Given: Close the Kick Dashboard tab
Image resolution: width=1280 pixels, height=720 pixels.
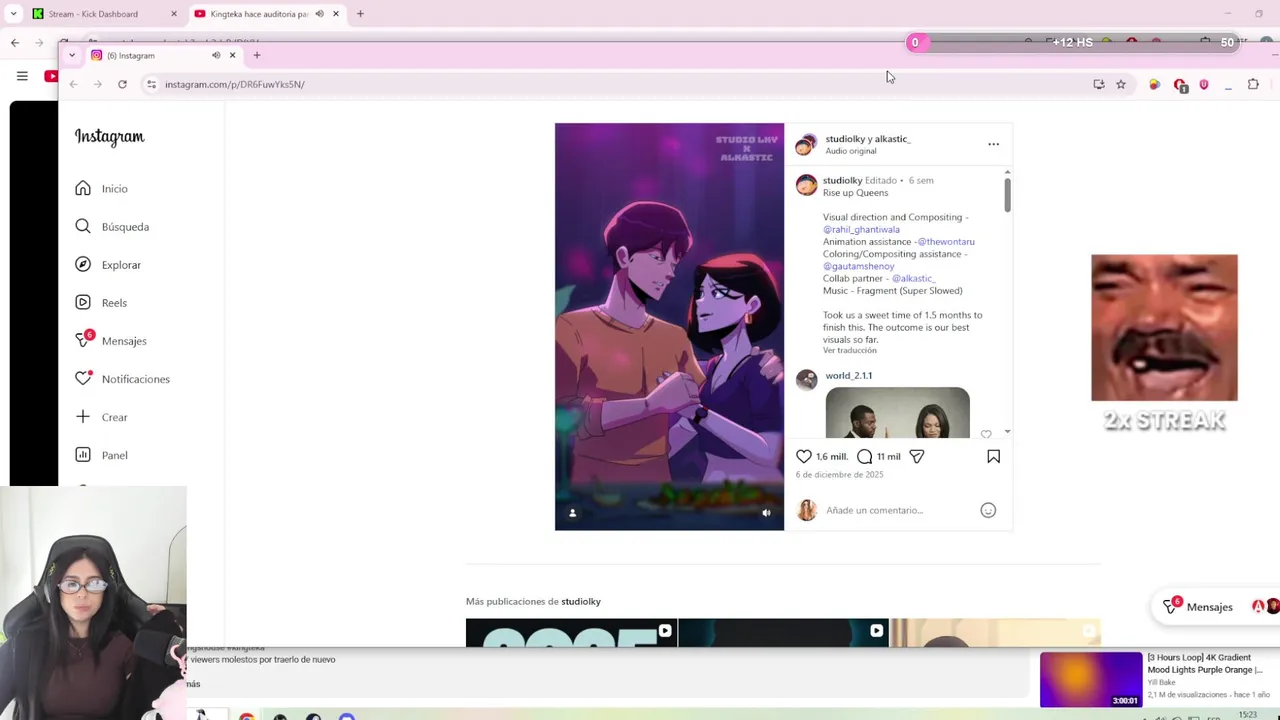Looking at the screenshot, I should (174, 14).
